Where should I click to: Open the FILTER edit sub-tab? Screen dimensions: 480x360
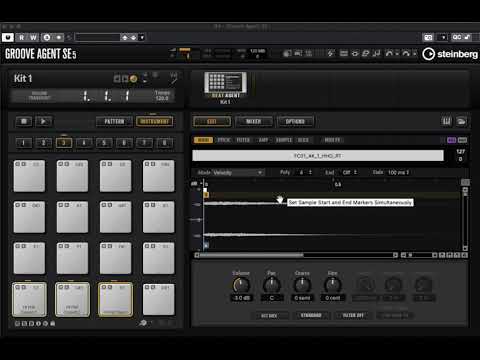(x=243, y=140)
